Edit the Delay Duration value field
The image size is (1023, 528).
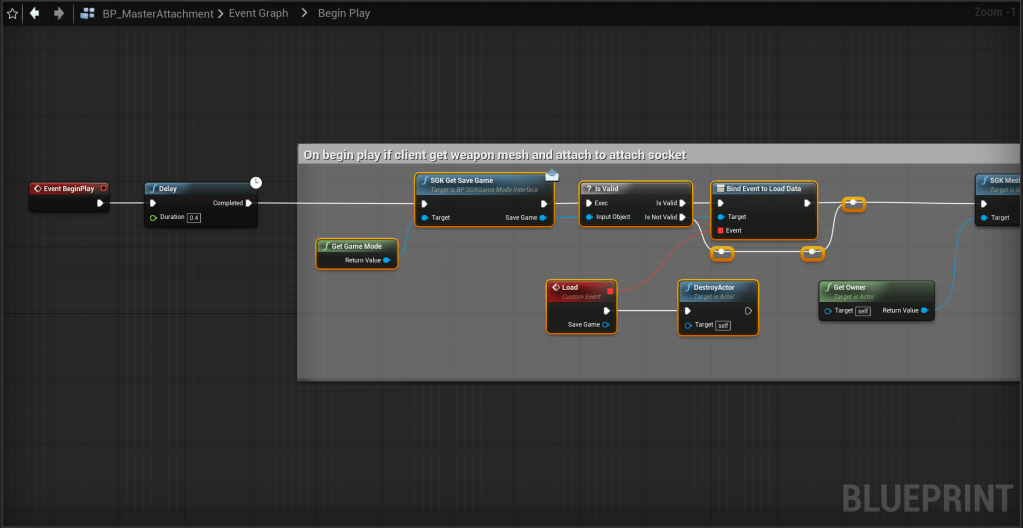pos(195,217)
